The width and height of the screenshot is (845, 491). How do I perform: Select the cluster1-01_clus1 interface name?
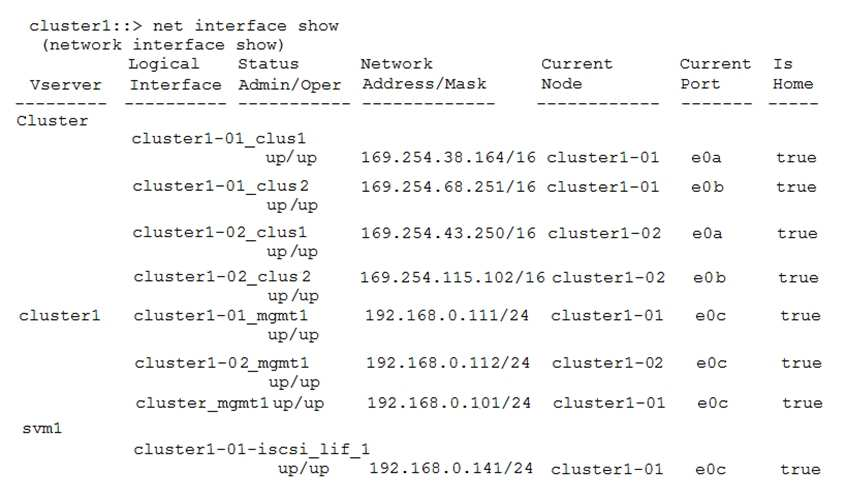[x=219, y=138]
